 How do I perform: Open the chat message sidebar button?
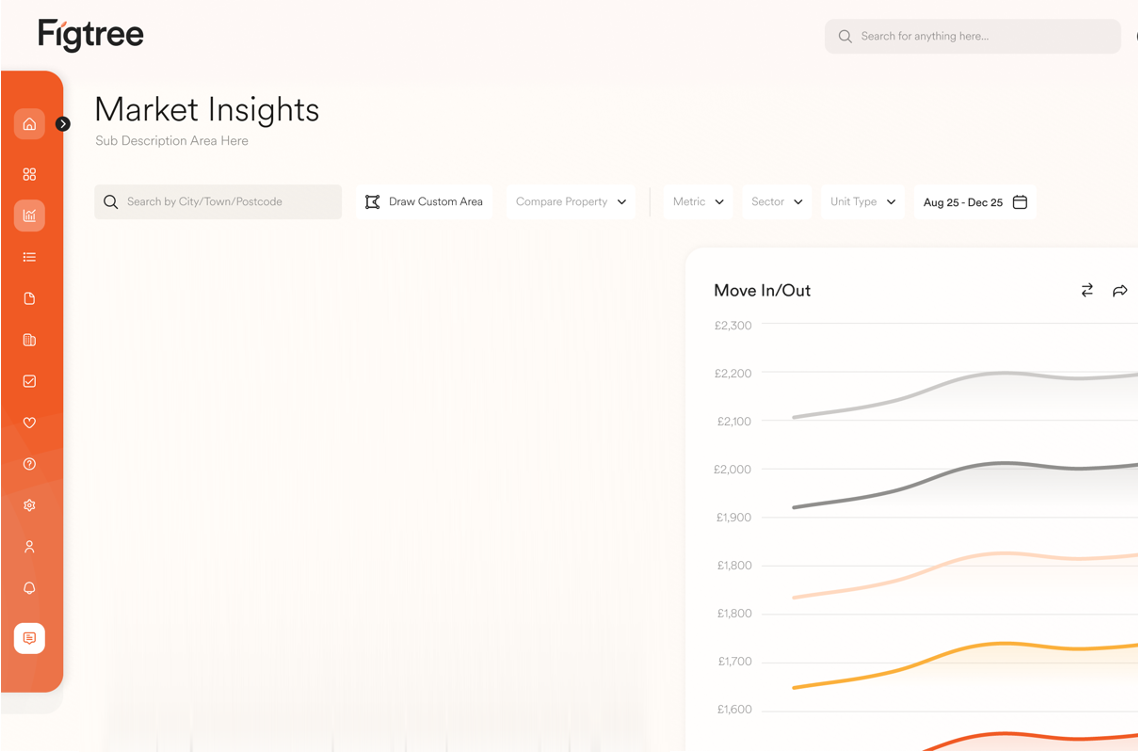click(29, 638)
